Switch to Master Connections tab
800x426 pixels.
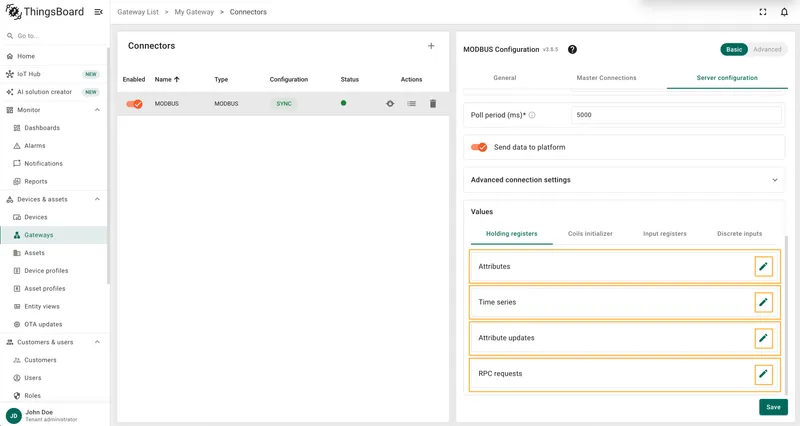pyautogui.click(x=606, y=78)
